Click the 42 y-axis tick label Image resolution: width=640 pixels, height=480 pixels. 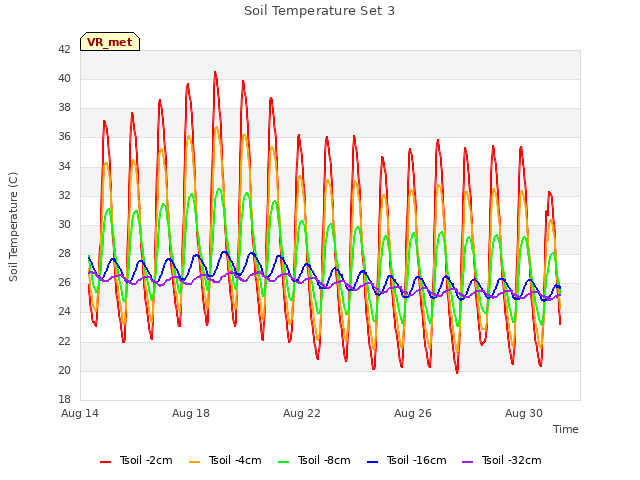click(x=64, y=49)
